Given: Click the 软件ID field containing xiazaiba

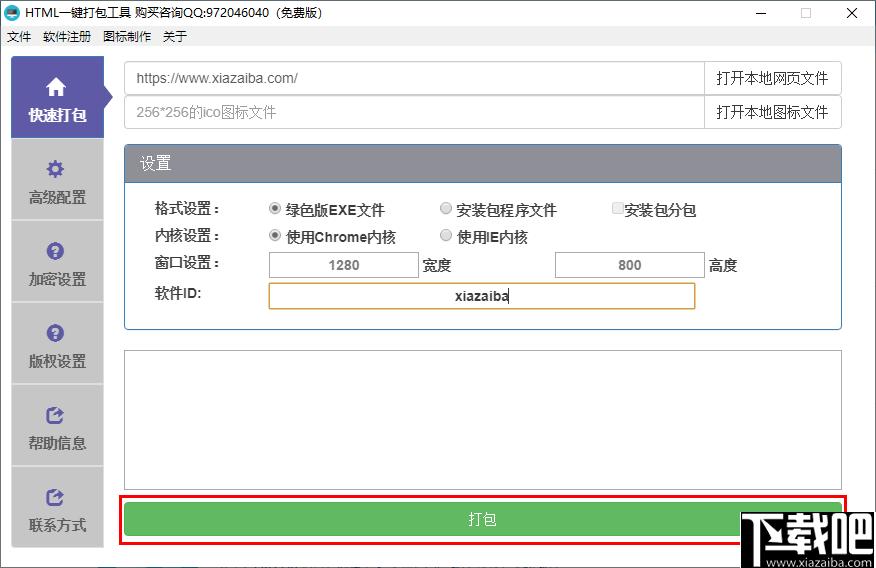Looking at the screenshot, I should click(x=482, y=296).
